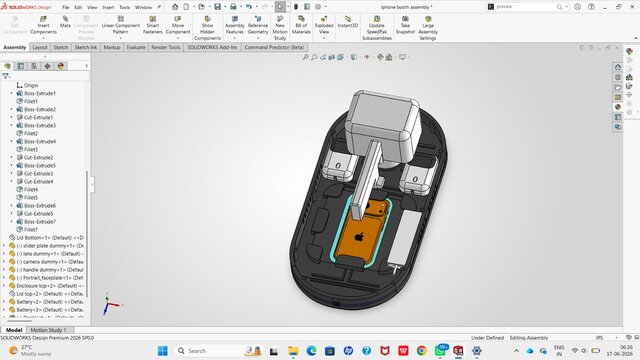Click Show Hidden Components
The height and width of the screenshot is (360, 640).
[207, 28]
